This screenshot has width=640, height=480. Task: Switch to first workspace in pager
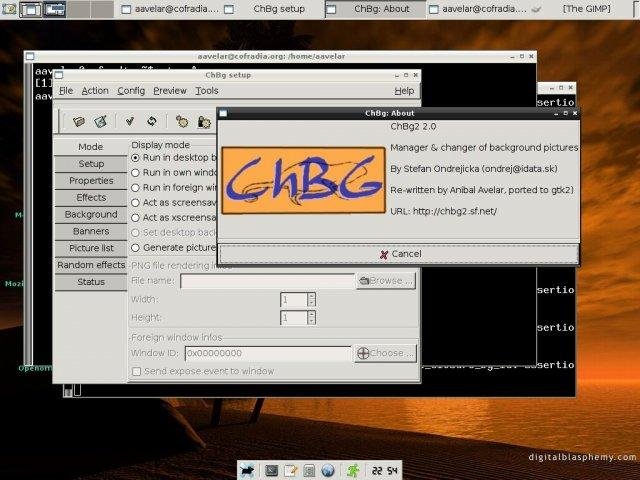tap(31, 9)
